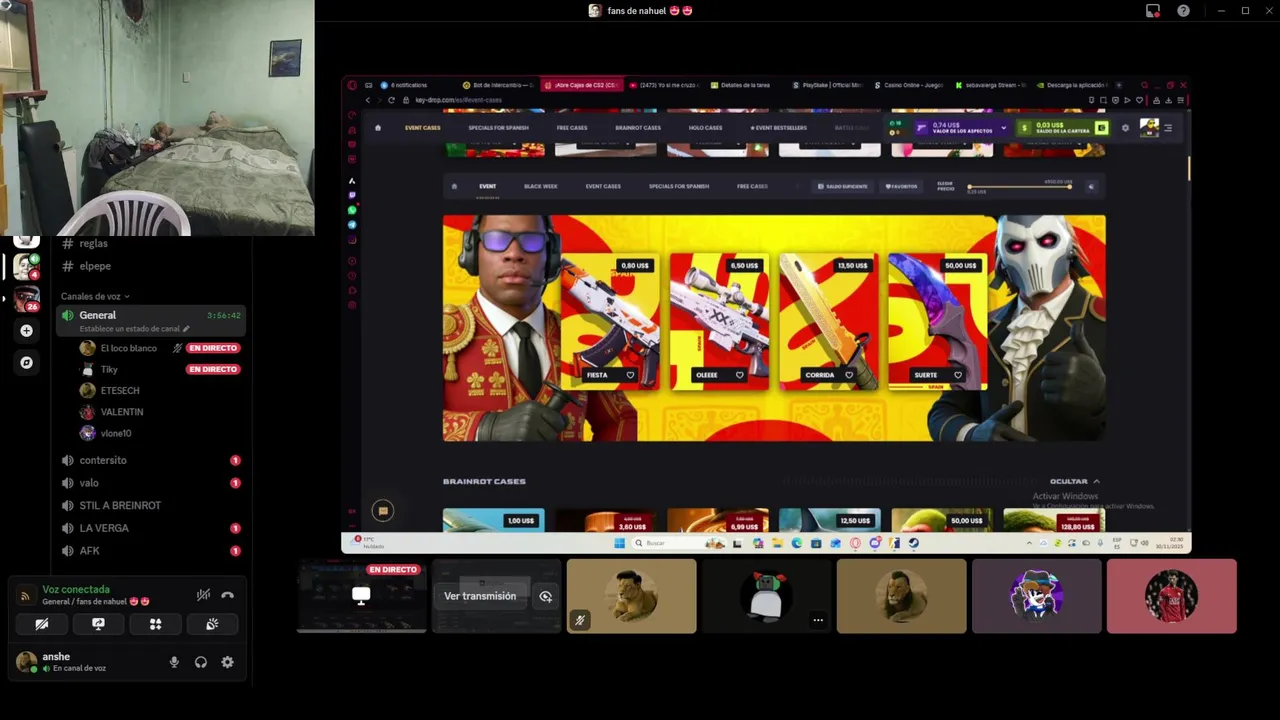
Task: Open Discord help icon in title bar
Action: [x=1184, y=11]
